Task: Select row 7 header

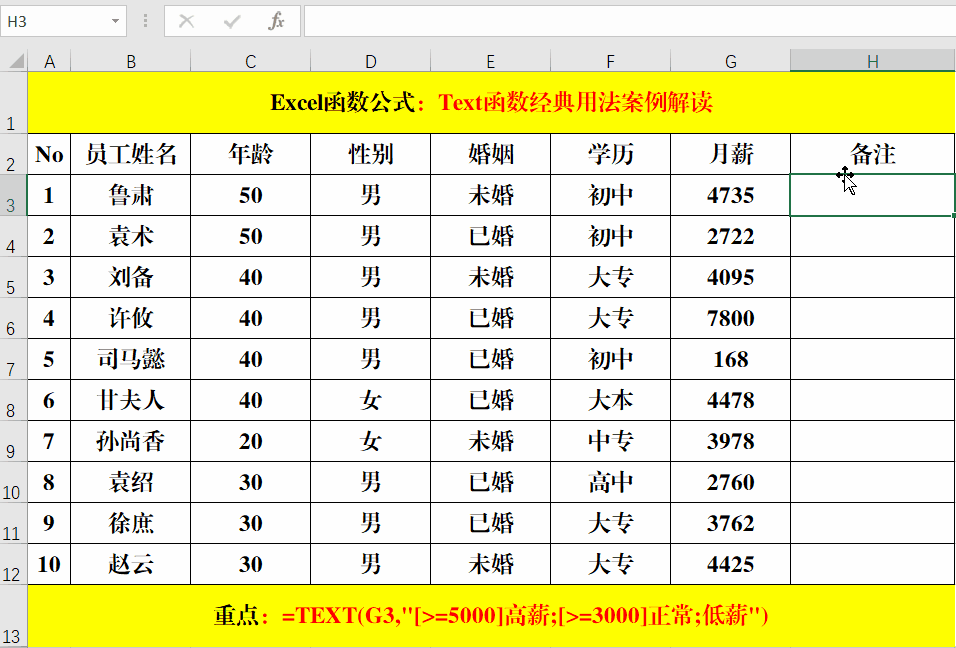Action: pos(13,359)
